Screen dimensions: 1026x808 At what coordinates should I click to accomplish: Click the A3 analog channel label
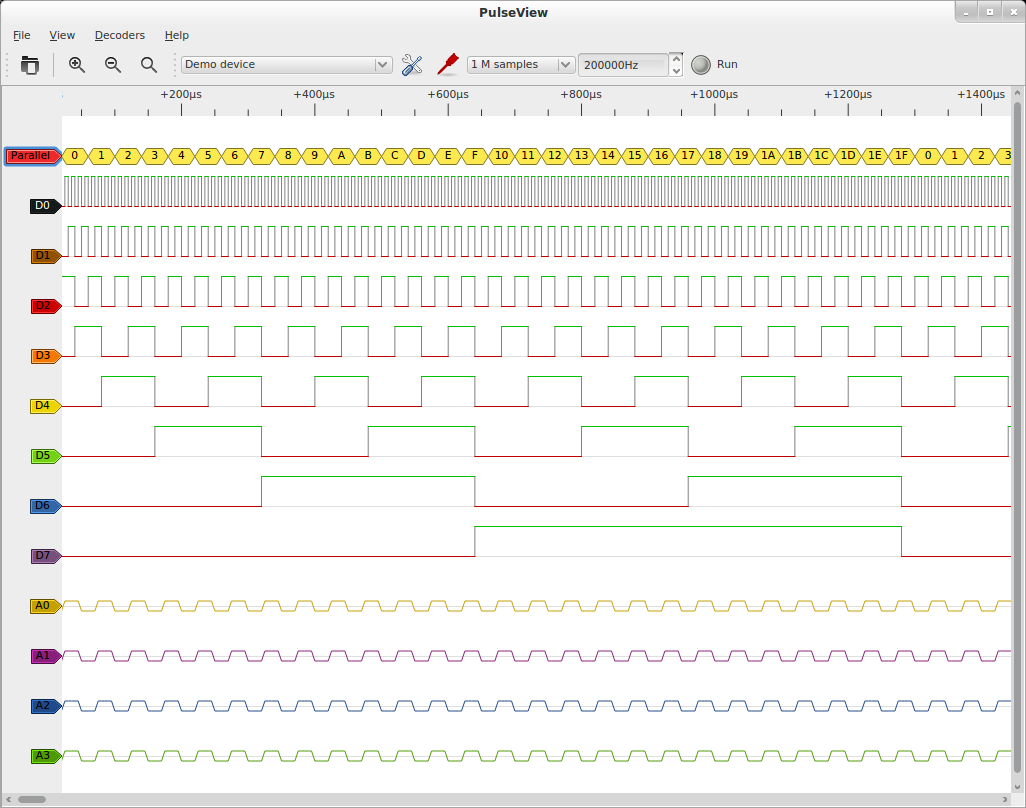(x=43, y=756)
